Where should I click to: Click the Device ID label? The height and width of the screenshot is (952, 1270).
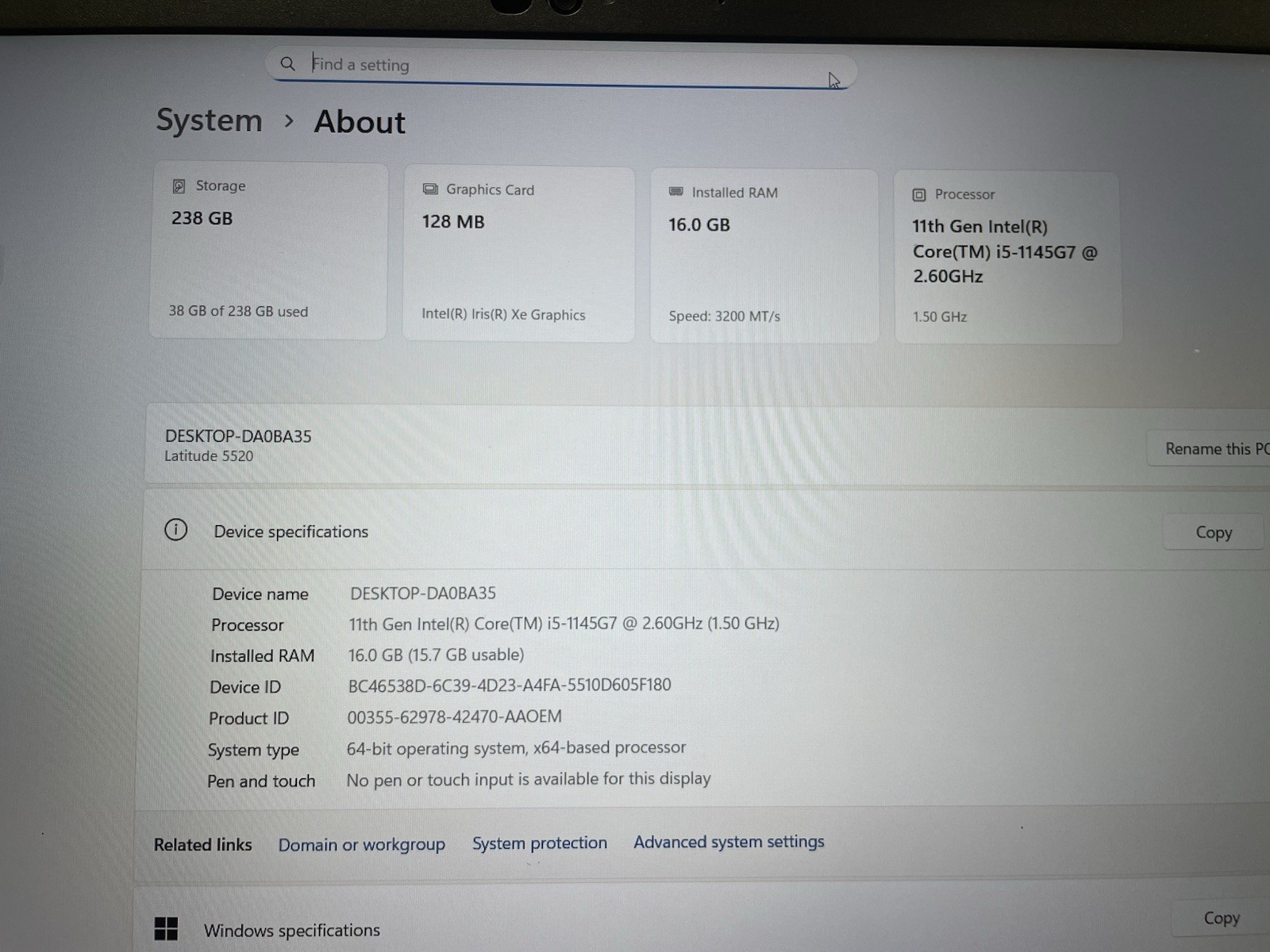[x=245, y=687]
